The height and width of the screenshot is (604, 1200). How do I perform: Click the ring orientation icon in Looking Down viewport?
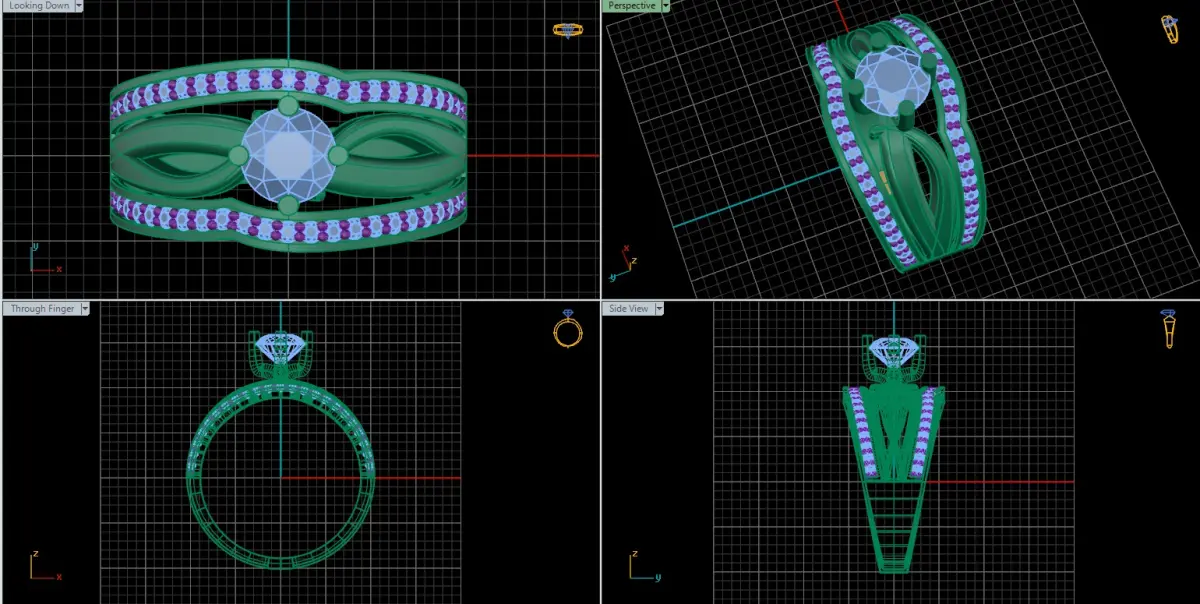tap(567, 30)
